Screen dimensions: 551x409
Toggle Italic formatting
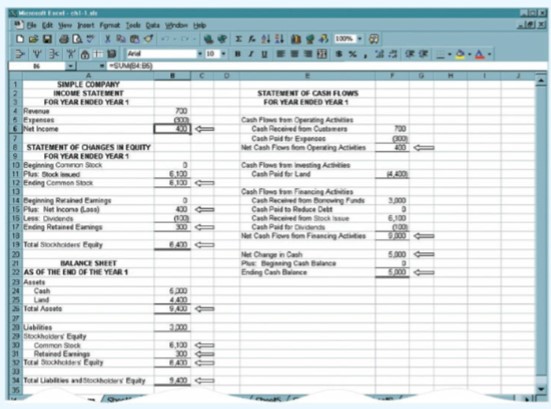click(x=251, y=54)
